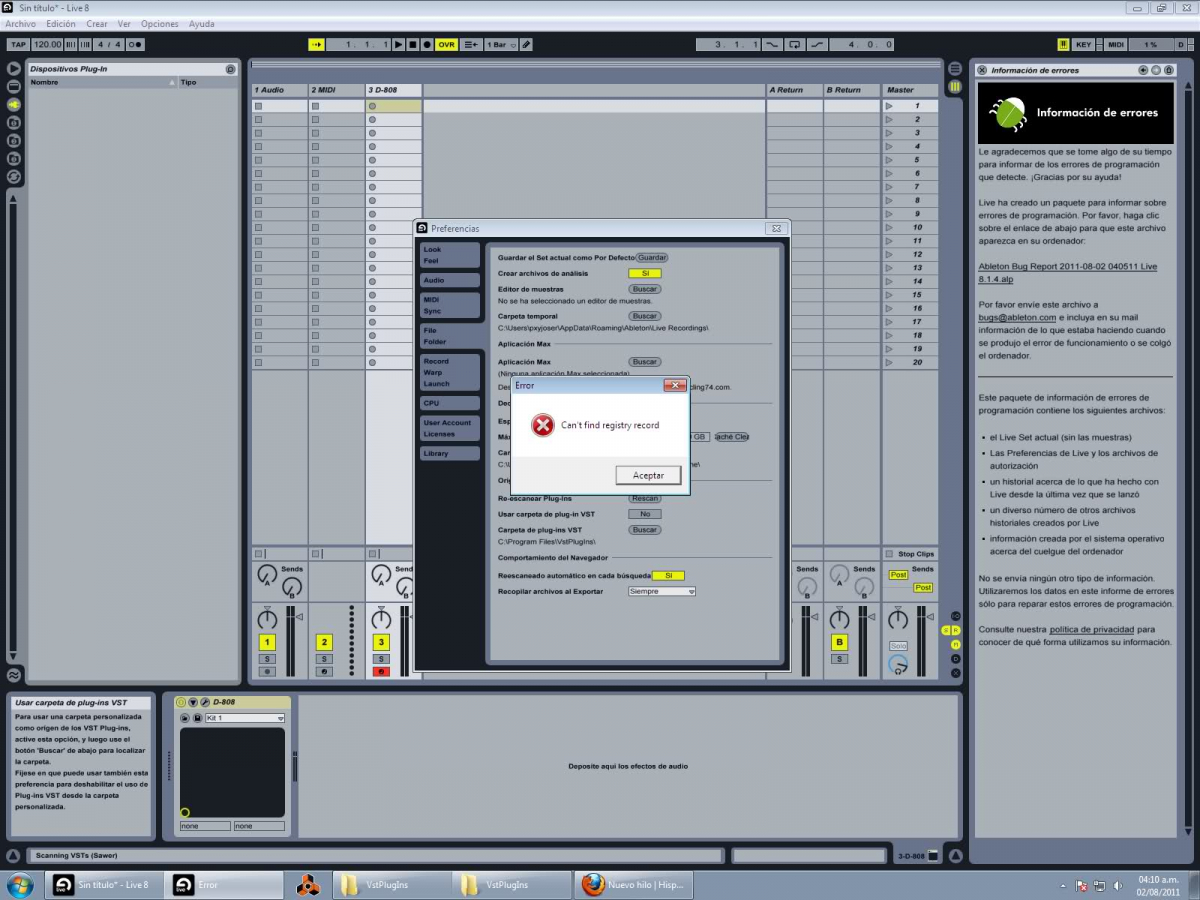The height and width of the screenshot is (900, 1200).
Task: Toggle KEY map mode
Action: tap(1084, 44)
